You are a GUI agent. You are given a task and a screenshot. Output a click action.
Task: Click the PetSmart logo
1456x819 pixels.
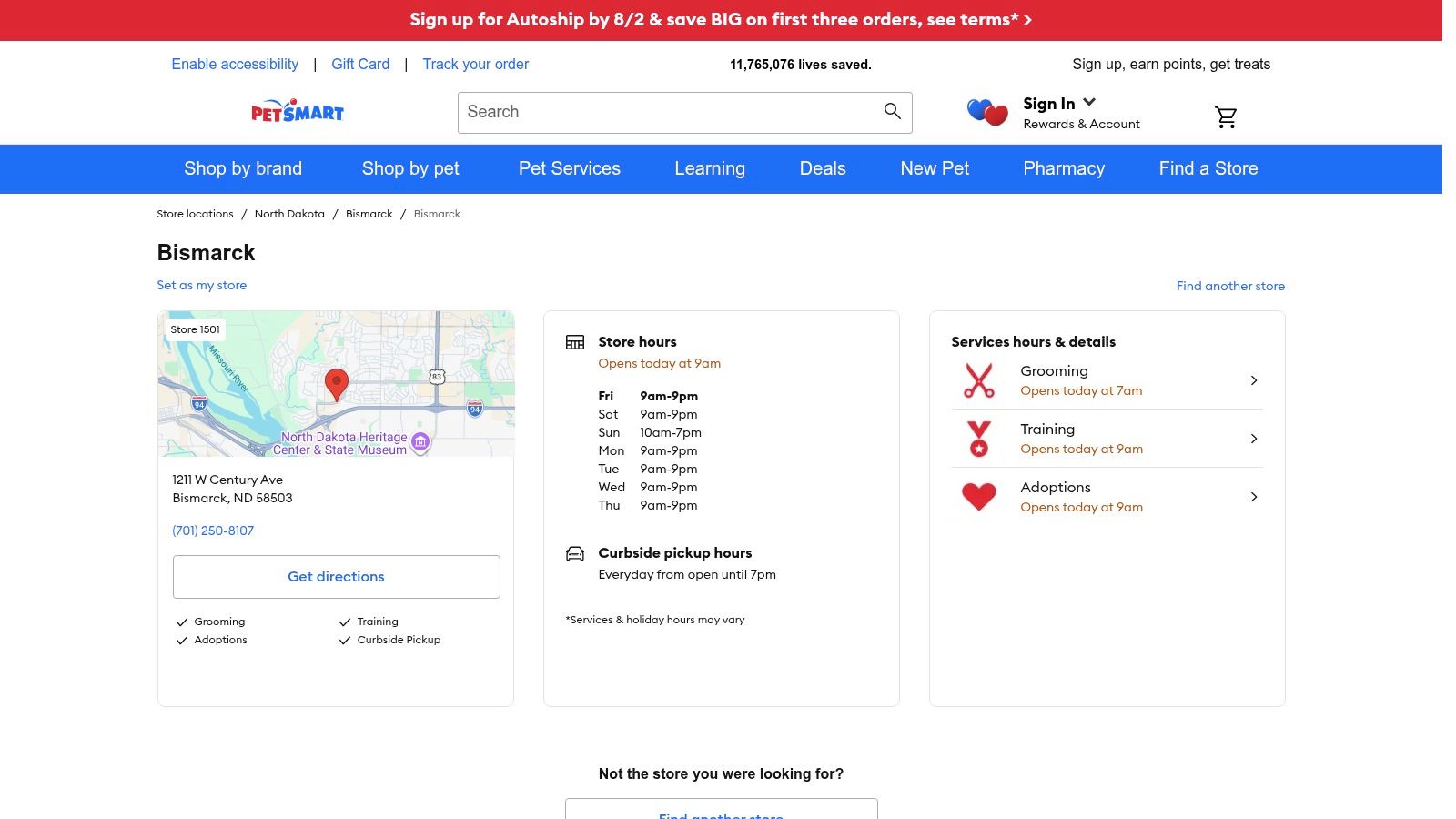[298, 111]
